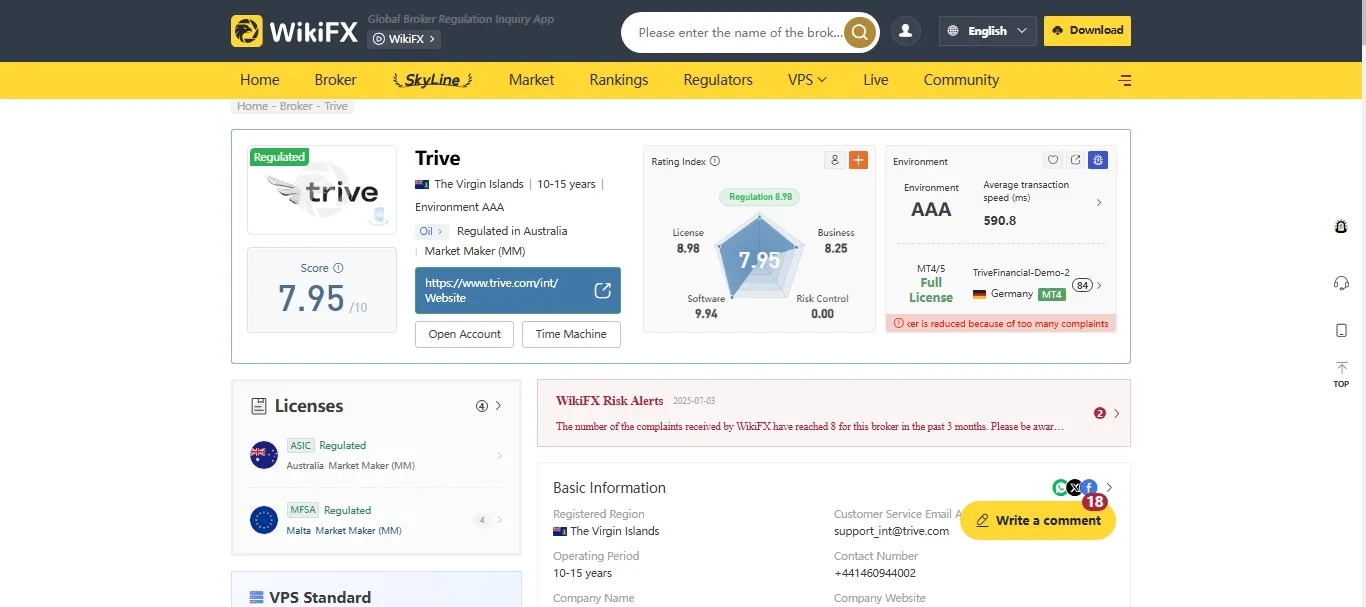
Task: Click the Software 9.94 rating
Action: [706, 306]
